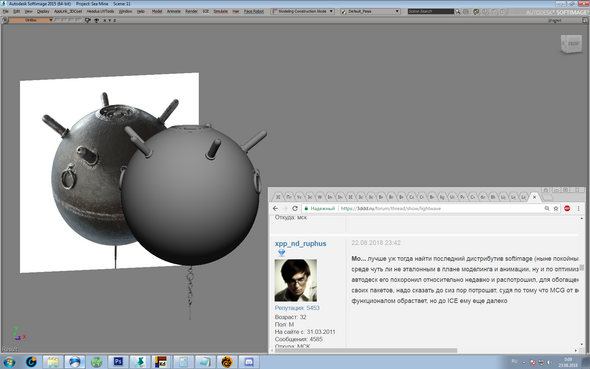Toggle viewport X axis button
Image resolution: width=590 pixels, height=369 pixels.
point(105,21)
